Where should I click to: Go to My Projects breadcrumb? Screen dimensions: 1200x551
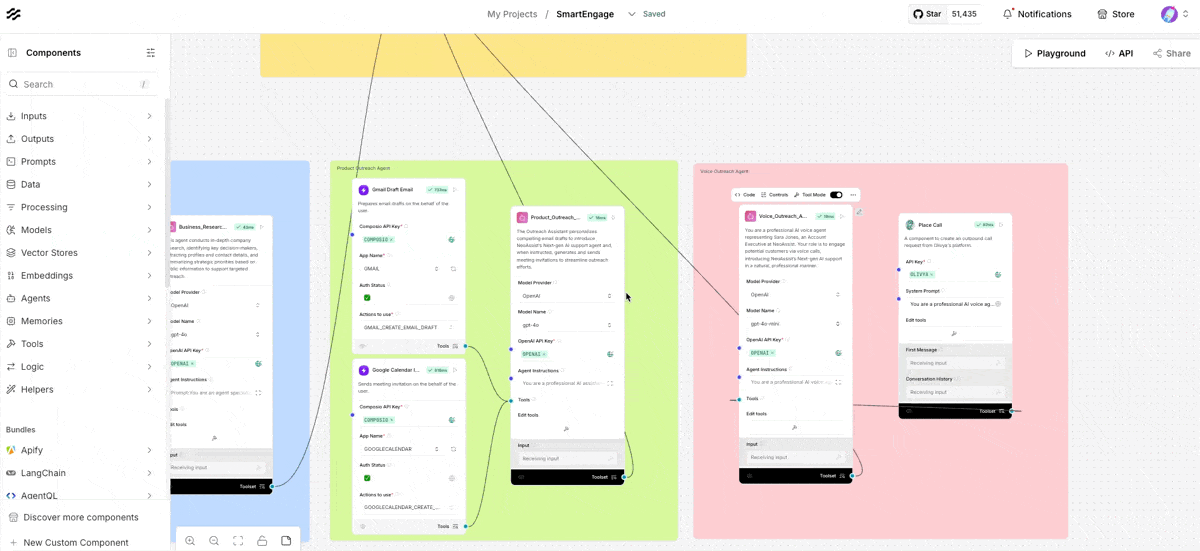coord(512,14)
